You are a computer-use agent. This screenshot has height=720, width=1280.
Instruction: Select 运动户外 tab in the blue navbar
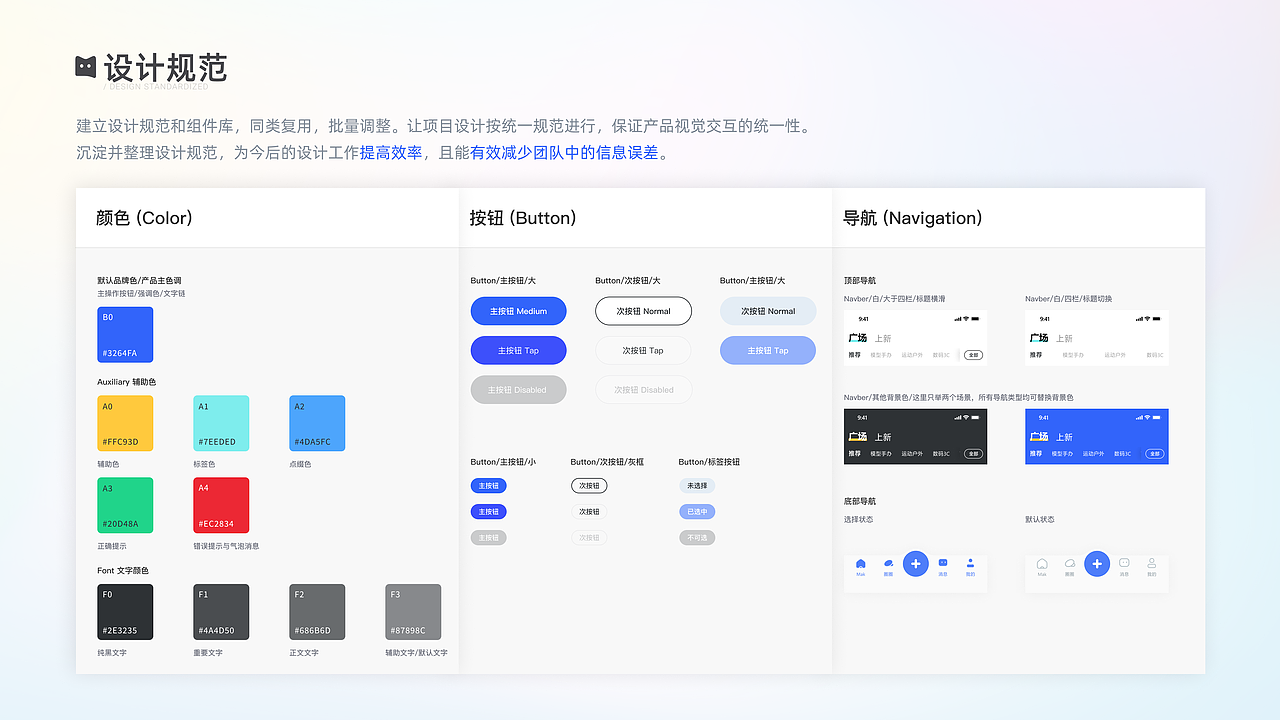click(x=1093, y=454)
